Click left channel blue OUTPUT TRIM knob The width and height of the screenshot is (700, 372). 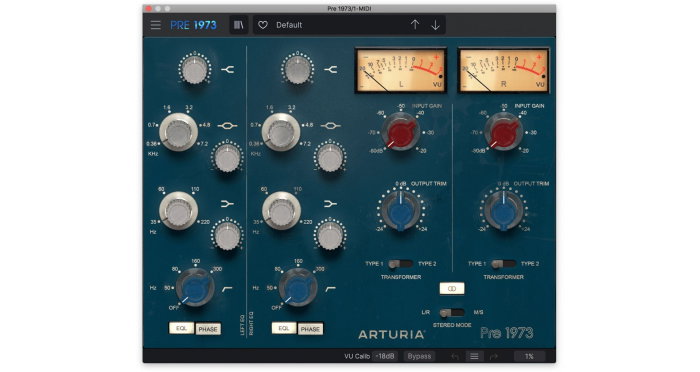pyautogui.click(x=400, y=210)
